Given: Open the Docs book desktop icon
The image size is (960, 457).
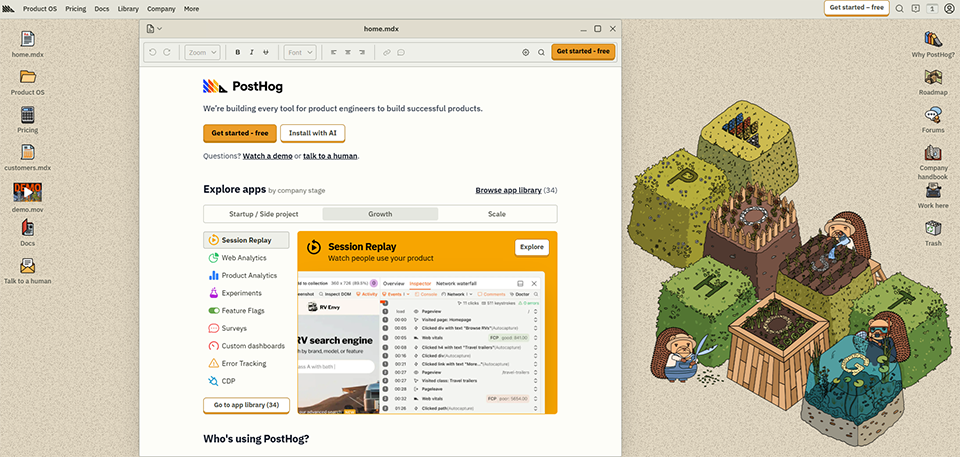Looking at the screenshot, I should pyautogui.click(x=28, y=228).
